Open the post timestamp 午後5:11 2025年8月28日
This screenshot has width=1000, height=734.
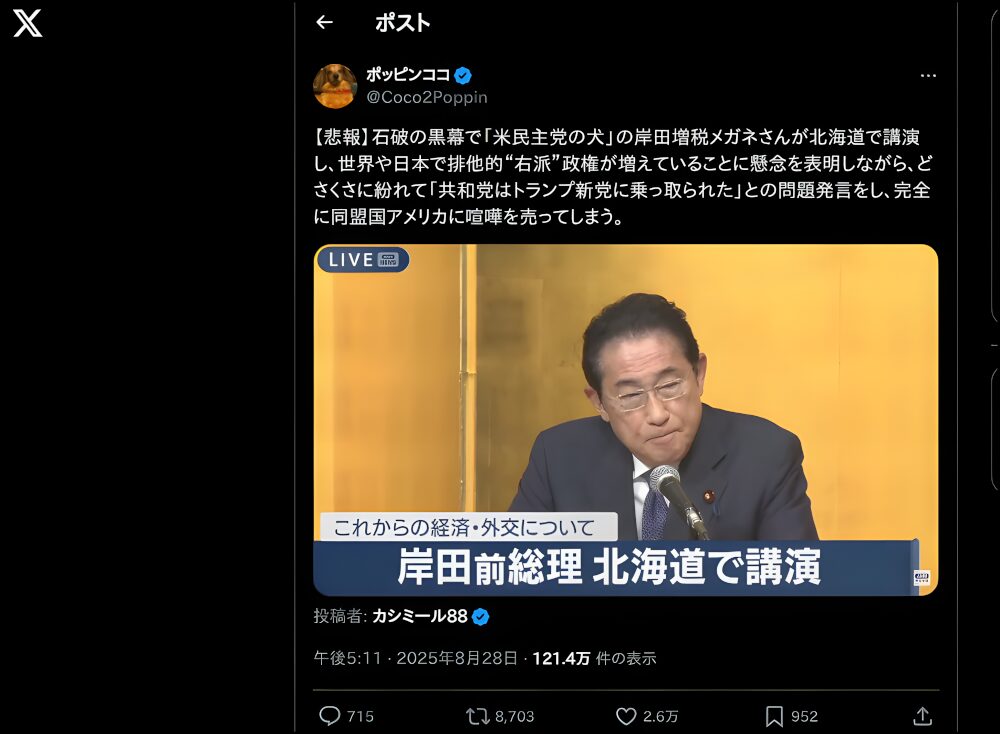415,658
